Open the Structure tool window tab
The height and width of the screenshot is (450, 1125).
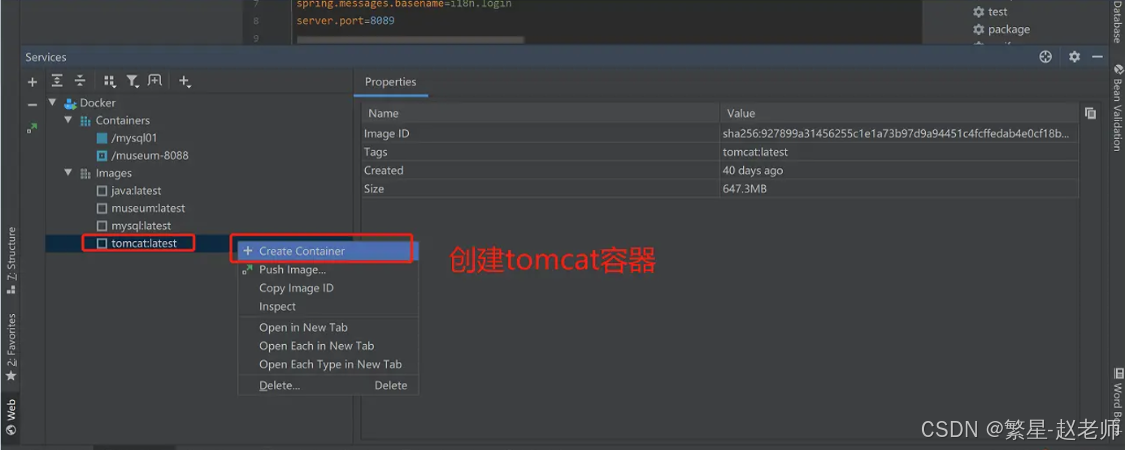(11, 262)
